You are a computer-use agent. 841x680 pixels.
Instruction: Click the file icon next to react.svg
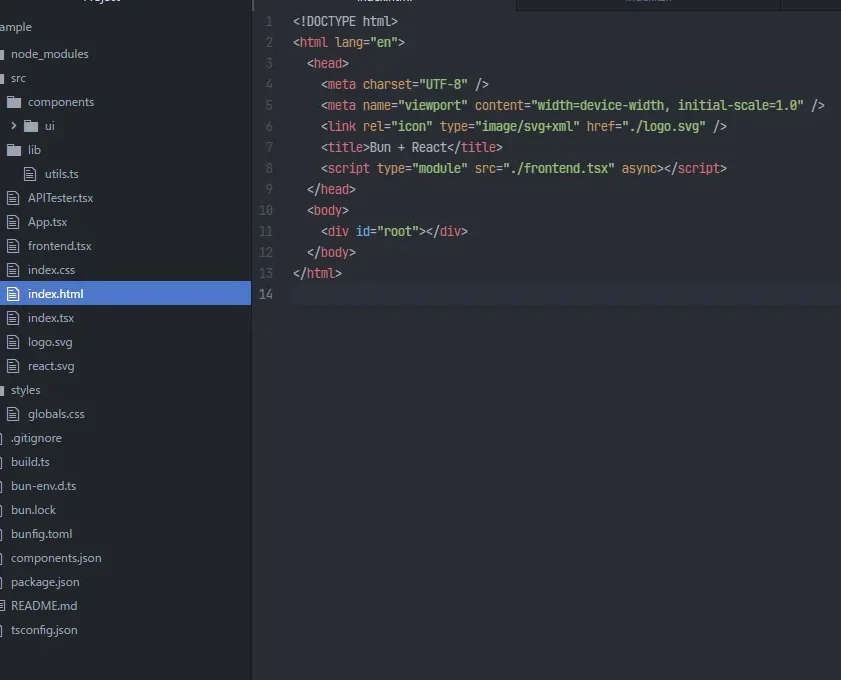pyautogui.click(x=13, y=366)
